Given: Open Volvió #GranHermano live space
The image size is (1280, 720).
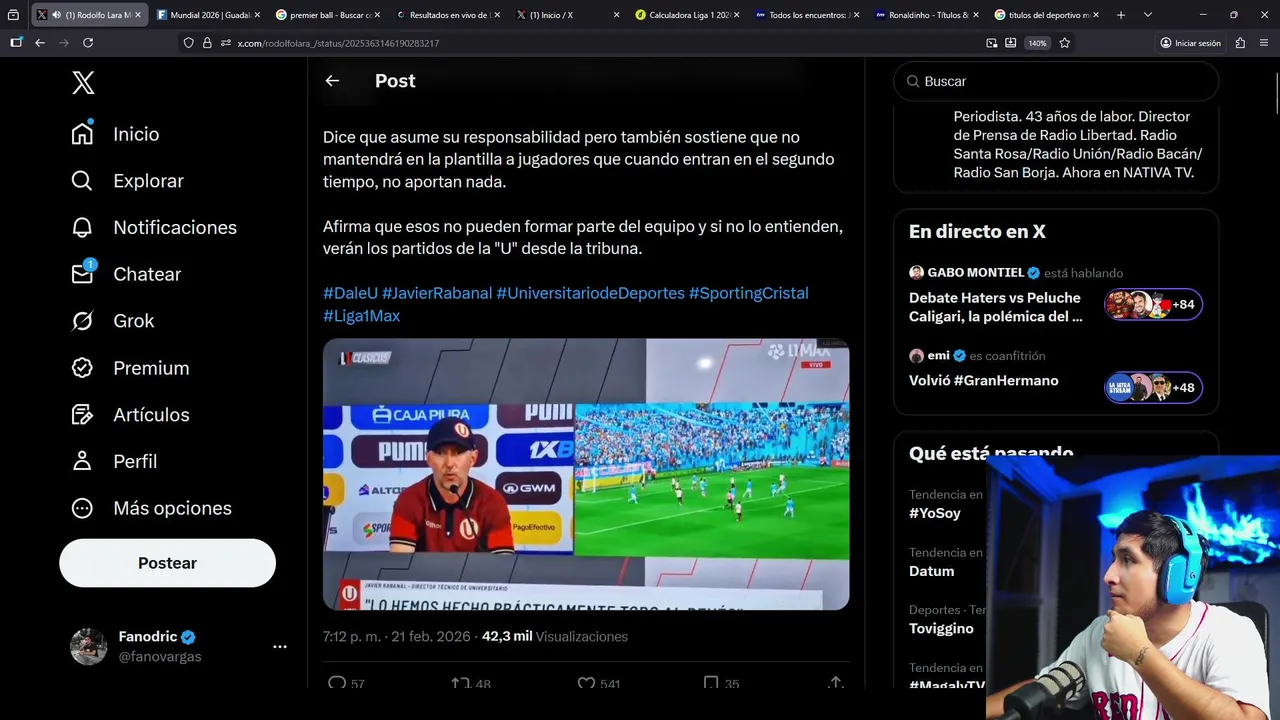Looking at the screenshot, I should click(983, 380).
